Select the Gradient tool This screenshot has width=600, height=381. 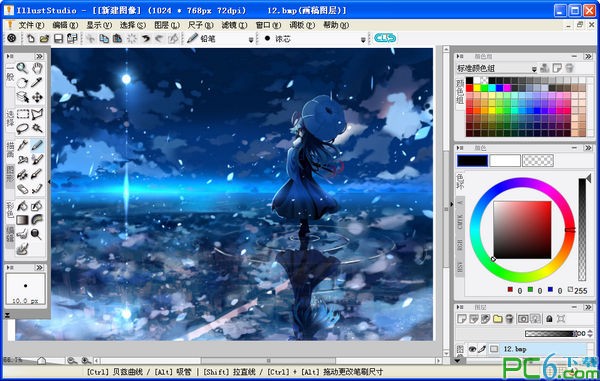(23, 220)
